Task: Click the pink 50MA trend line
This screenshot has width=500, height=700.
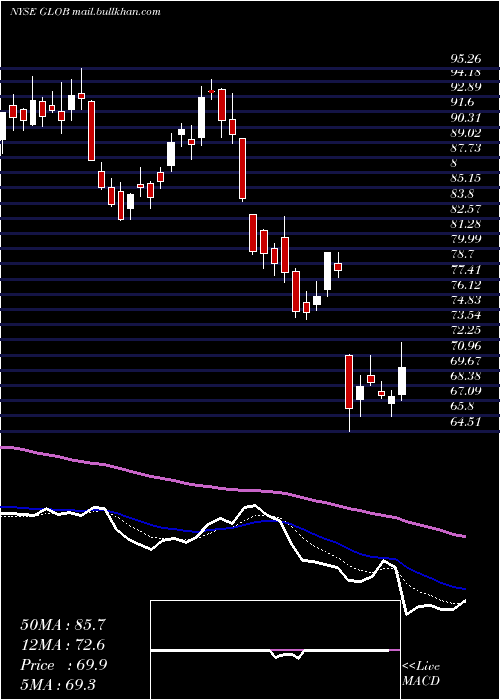Action: click(x=232, y=490)
